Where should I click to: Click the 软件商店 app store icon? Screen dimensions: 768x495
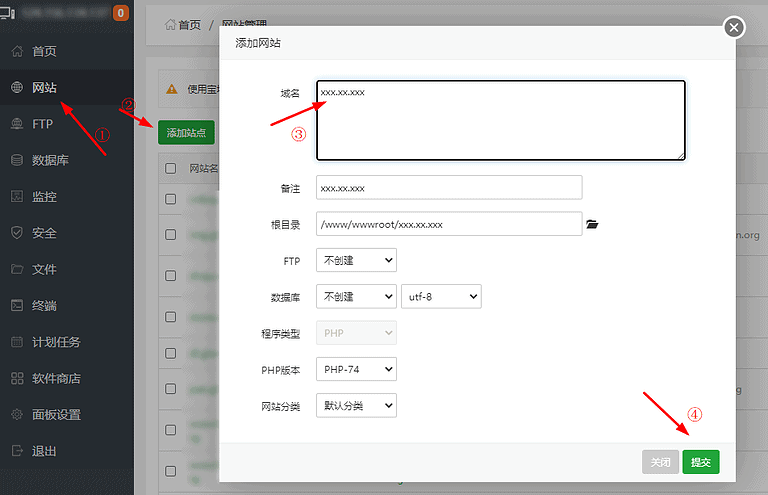[17, 378]
